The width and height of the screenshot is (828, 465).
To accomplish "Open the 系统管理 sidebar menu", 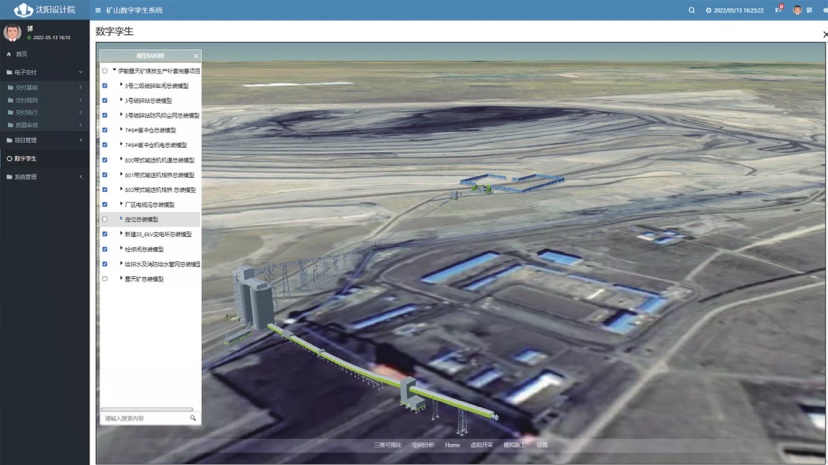I will click(x=44, y=177).
